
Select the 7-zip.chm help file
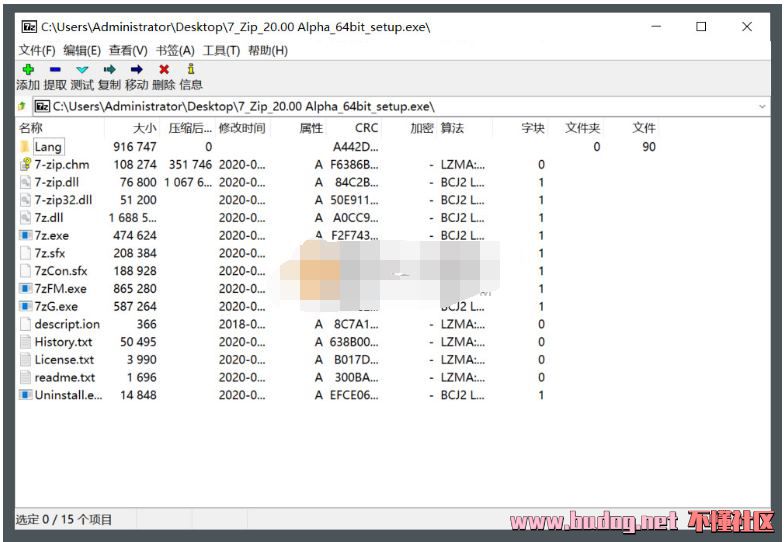[61, 164]
